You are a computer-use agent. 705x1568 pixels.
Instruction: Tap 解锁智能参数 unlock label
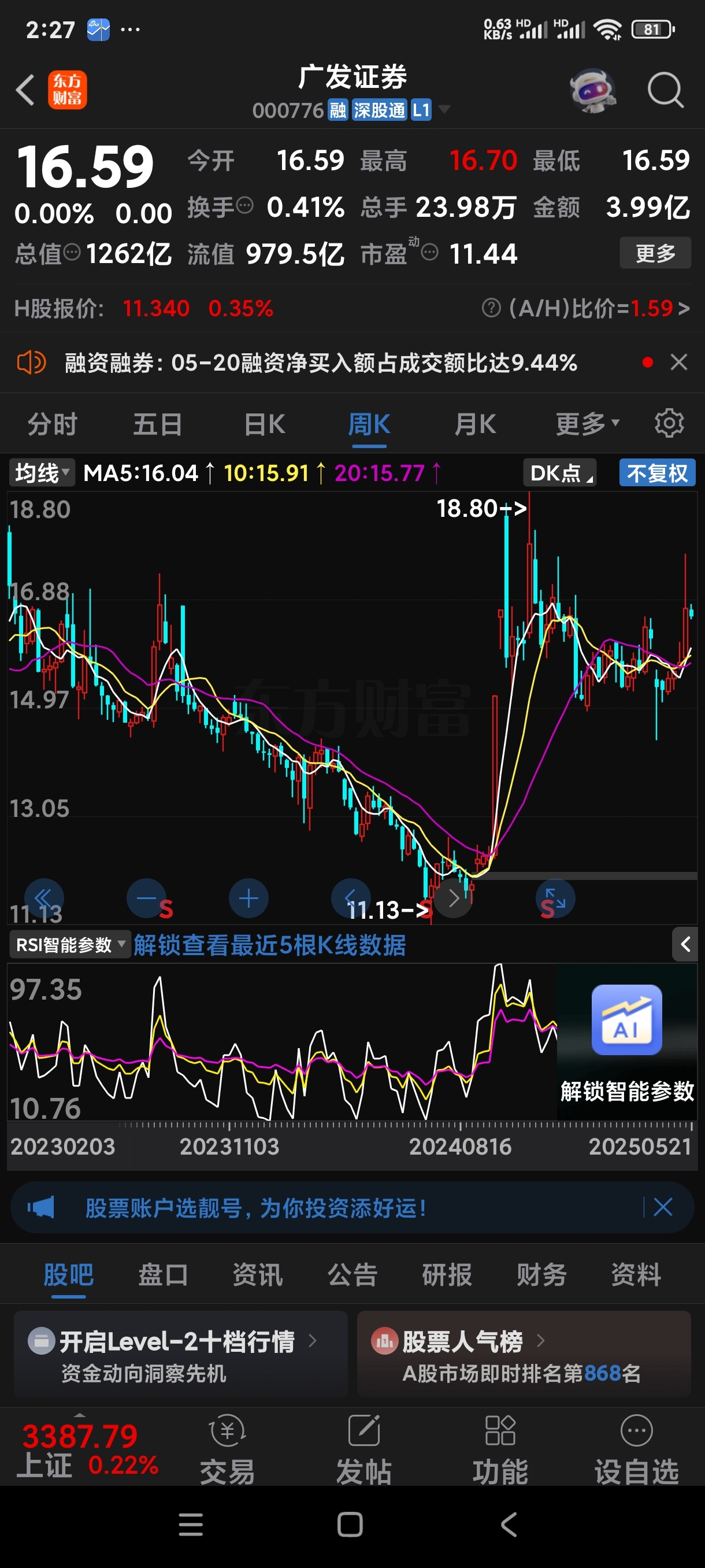(626, 1091)
